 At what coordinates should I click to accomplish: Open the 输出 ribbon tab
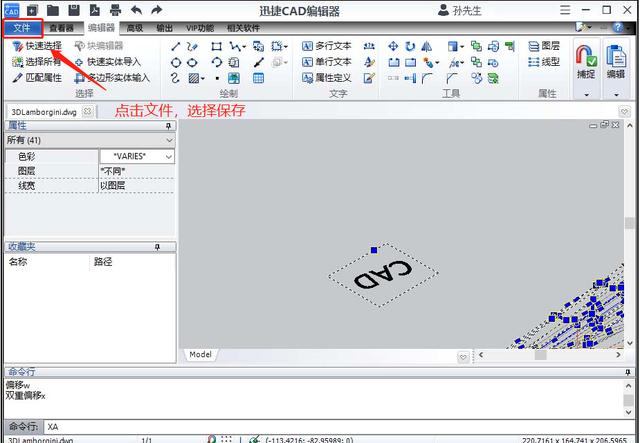[164, 28]
